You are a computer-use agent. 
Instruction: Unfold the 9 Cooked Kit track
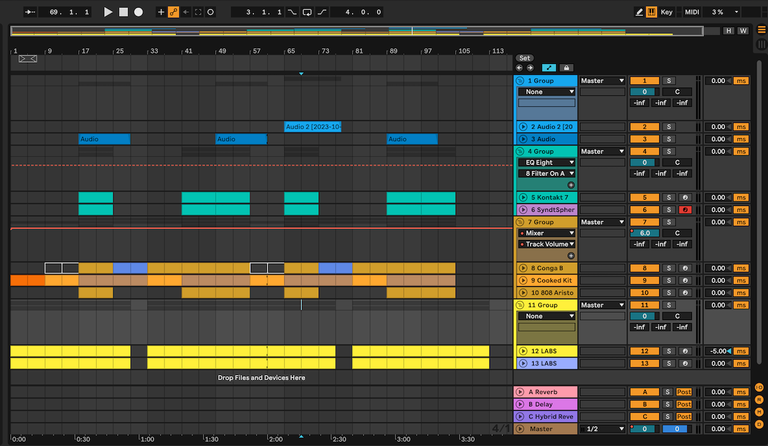pyautogui.click(x=523, y=281)
